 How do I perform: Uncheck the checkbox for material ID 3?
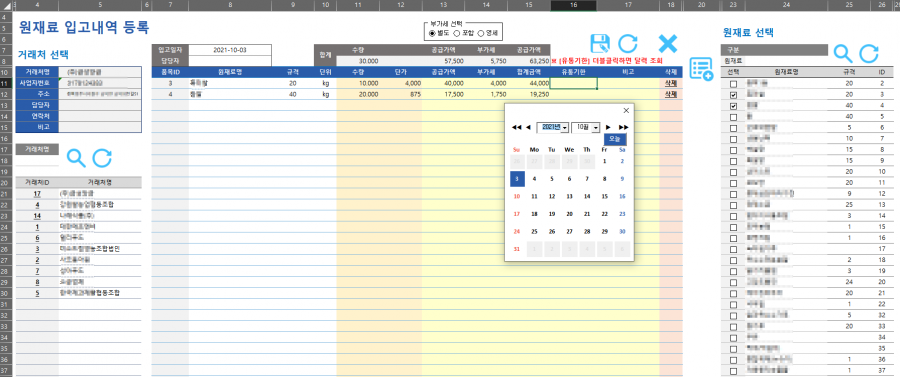point(733,95)
